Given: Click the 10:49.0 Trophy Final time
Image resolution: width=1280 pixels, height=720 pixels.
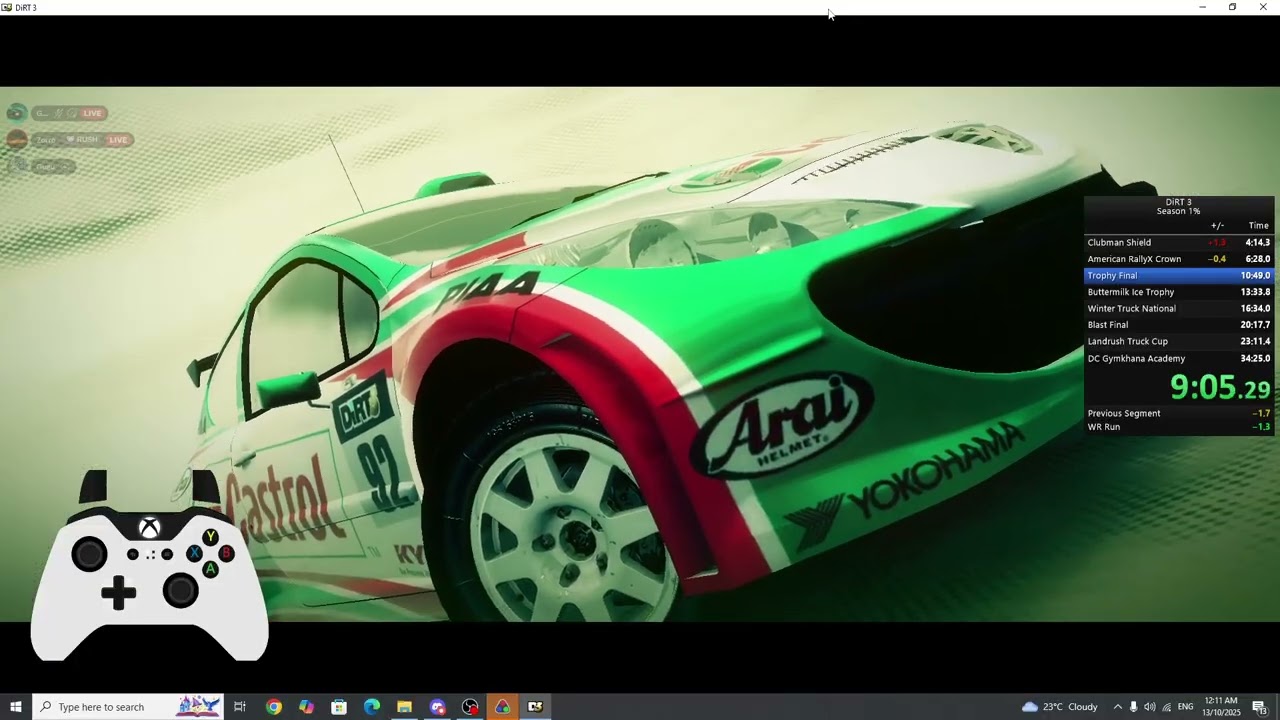Looking at the screenshot, I should click(1255, 275).
